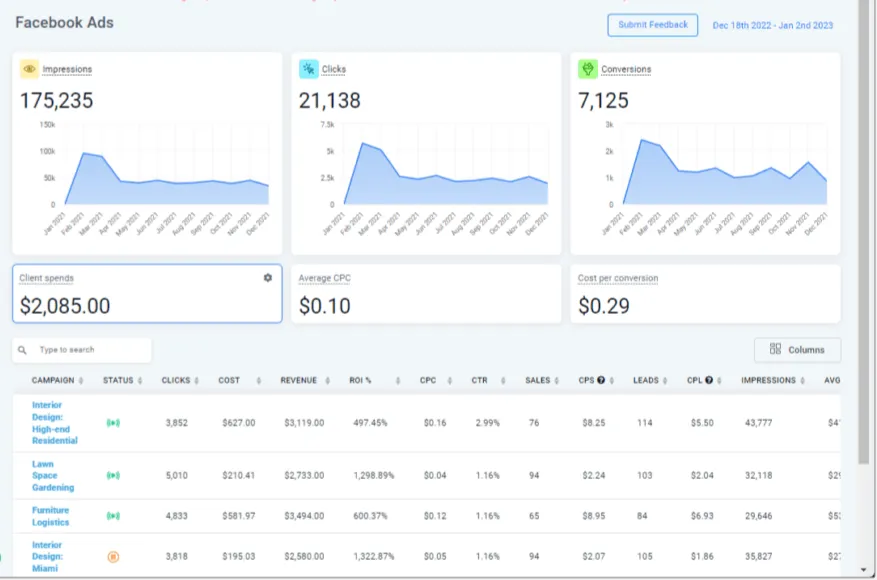Click the Impressions metric label
877x580 pixels.
pyautogui.click(x=67, y=69)
